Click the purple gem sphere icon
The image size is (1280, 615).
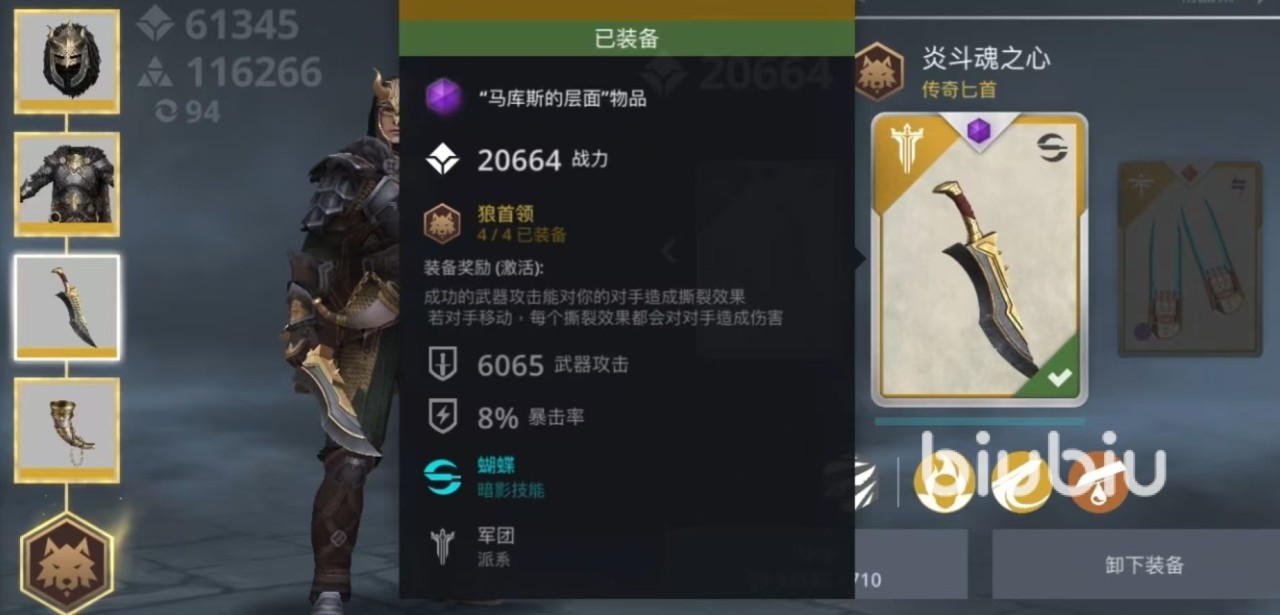click(443, 98)
